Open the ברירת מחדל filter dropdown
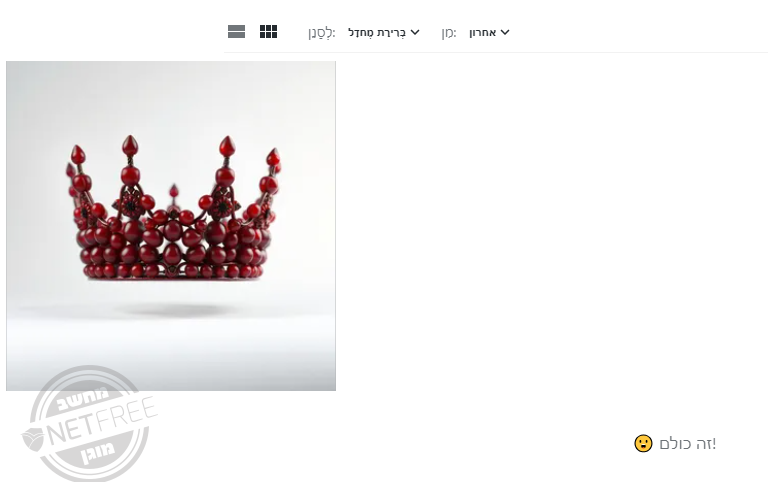This screenshot has height=482, width=768. coord(384,32)
